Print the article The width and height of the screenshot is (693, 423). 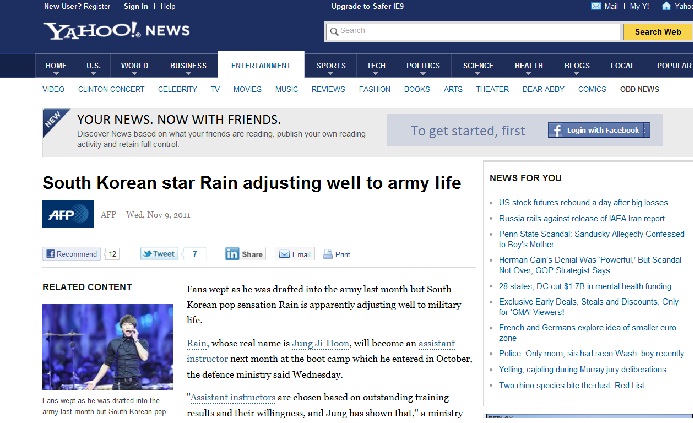336,254
